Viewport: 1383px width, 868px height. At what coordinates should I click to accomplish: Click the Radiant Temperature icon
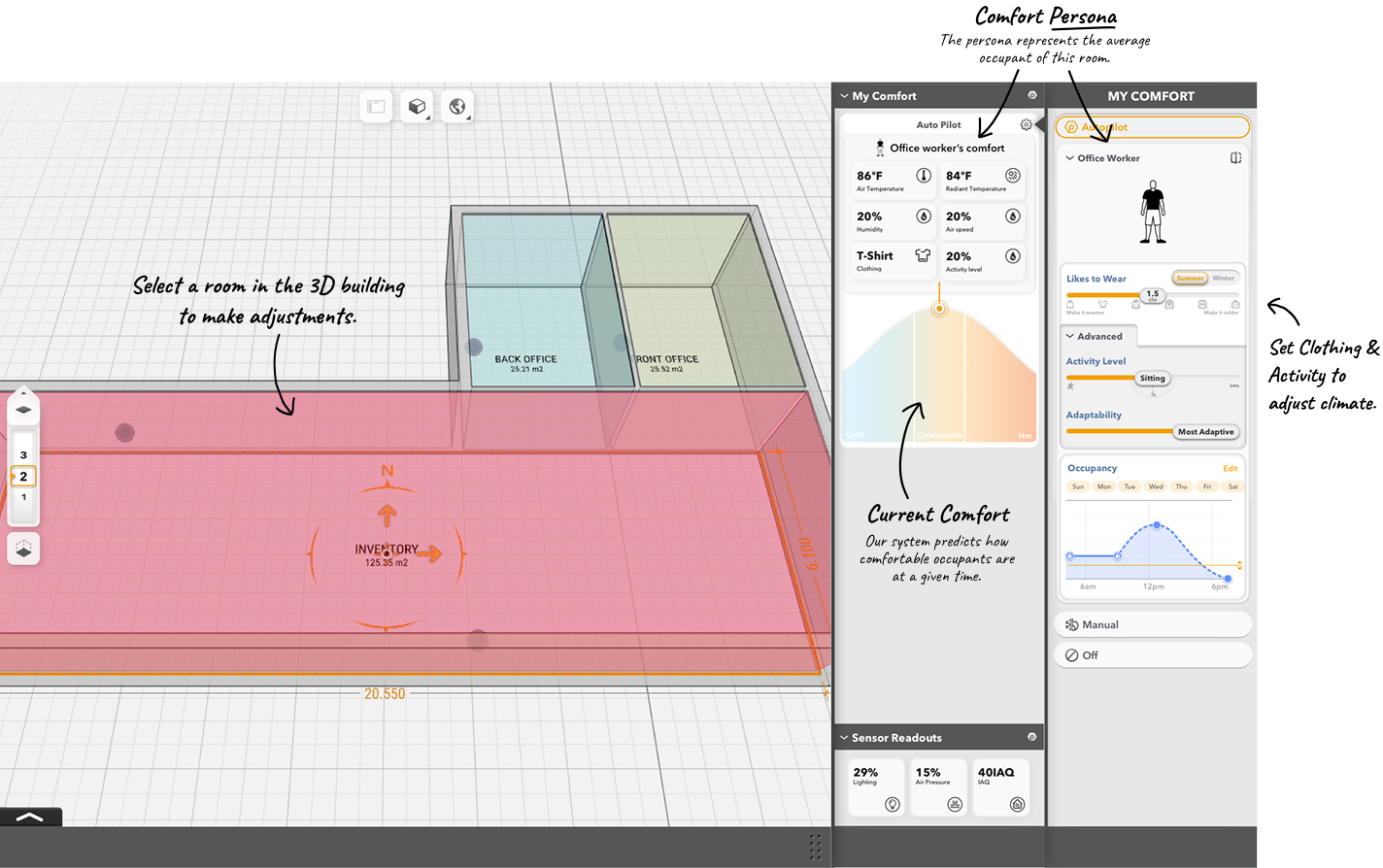pos(1012,176)
